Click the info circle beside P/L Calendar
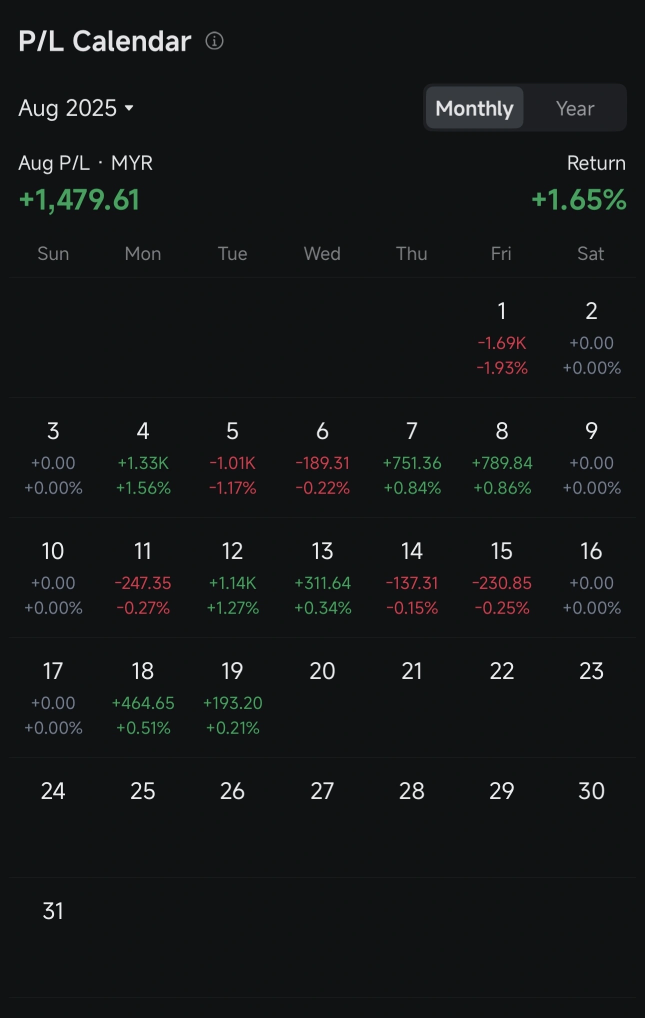The width and height of the screenshot is (645, 1018). pos(215,41)
